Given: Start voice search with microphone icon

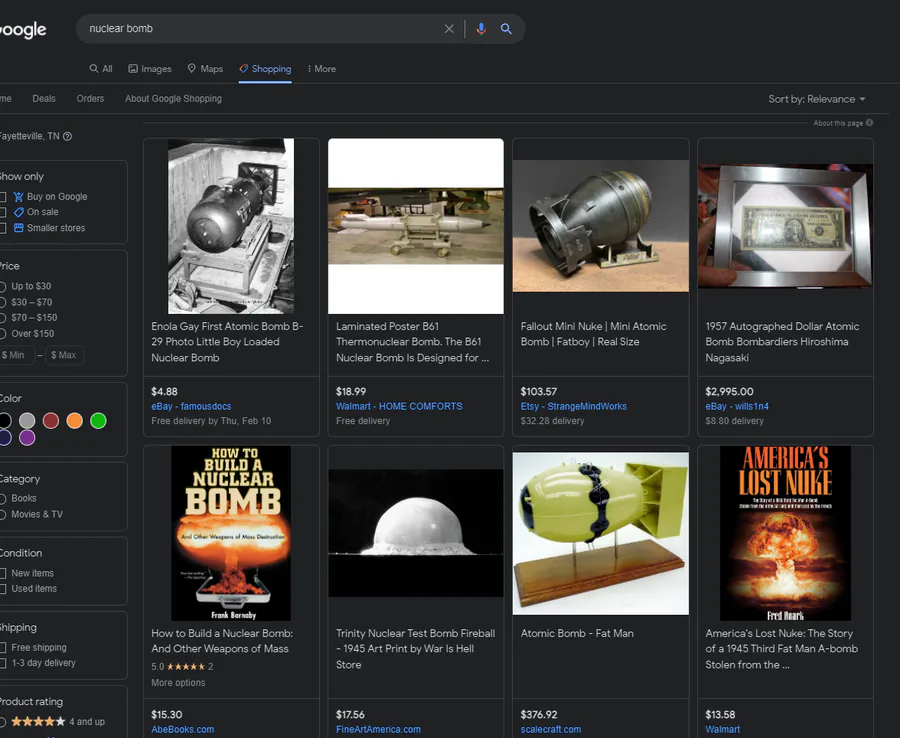Looking at the screenshot, I should 481,29.
